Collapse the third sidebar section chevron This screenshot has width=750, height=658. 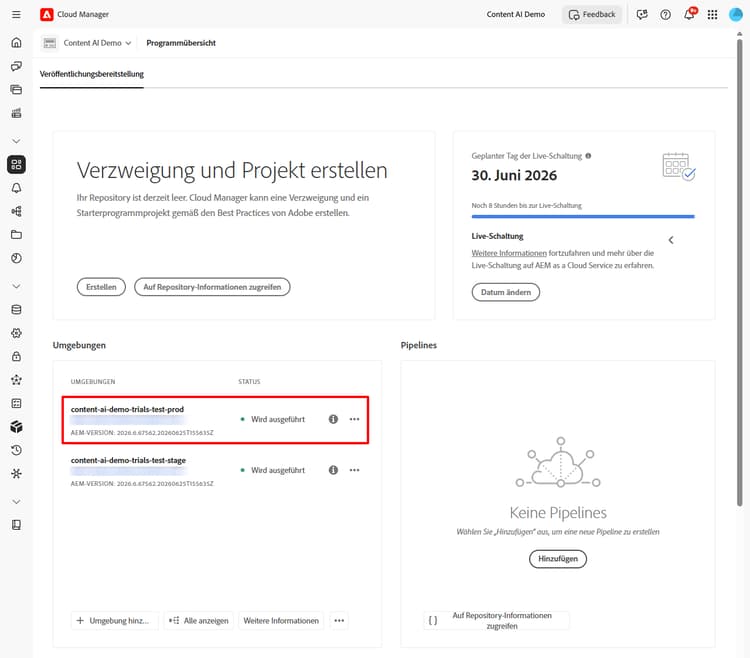16,502
